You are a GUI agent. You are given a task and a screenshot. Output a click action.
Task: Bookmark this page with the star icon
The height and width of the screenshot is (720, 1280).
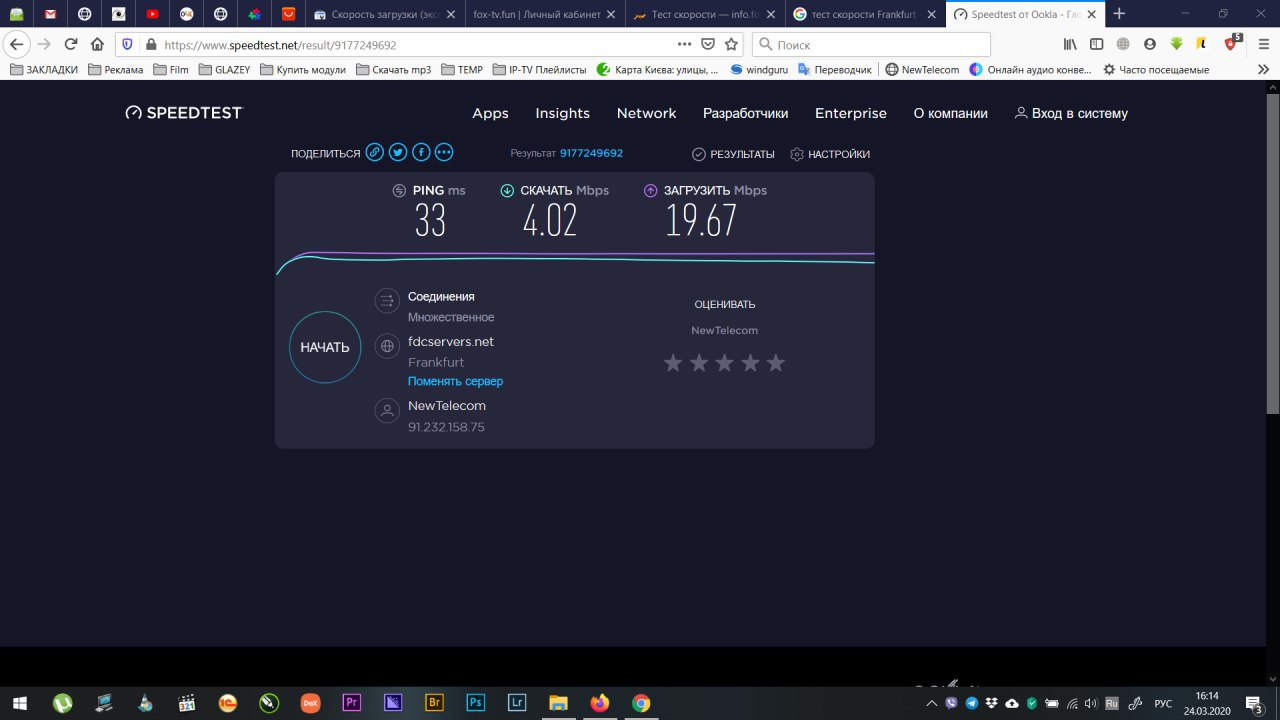click(731, 44)
